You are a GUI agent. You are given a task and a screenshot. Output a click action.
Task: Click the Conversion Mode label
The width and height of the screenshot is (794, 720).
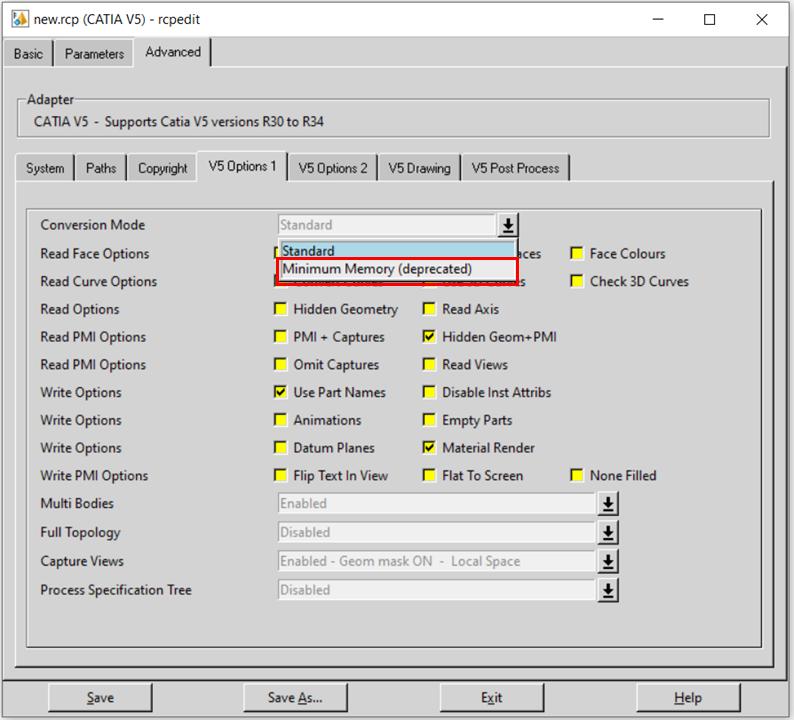pos(93,225)
